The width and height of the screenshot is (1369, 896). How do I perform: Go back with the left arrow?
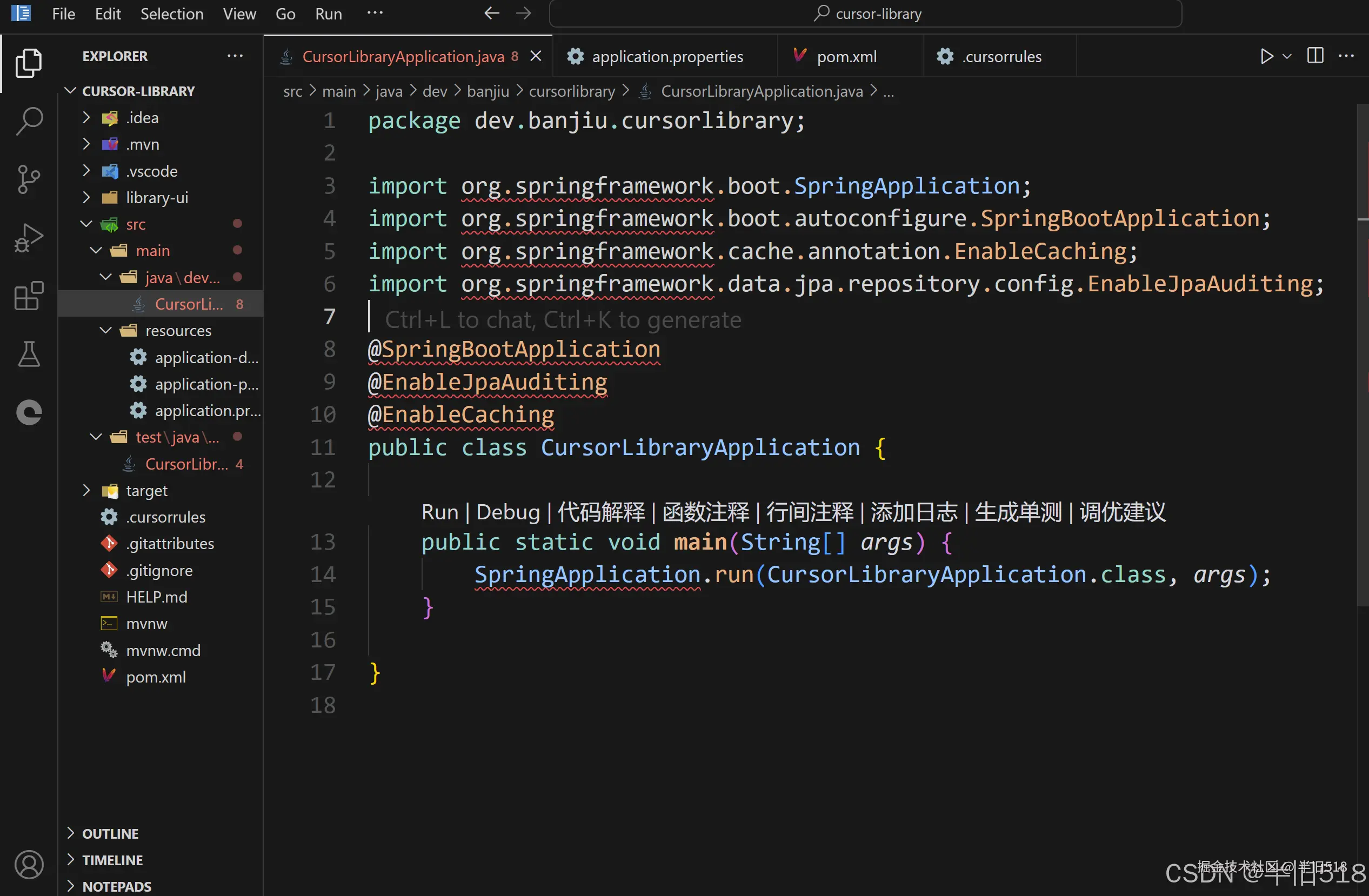pyautogui.click(x=491, y=13)
